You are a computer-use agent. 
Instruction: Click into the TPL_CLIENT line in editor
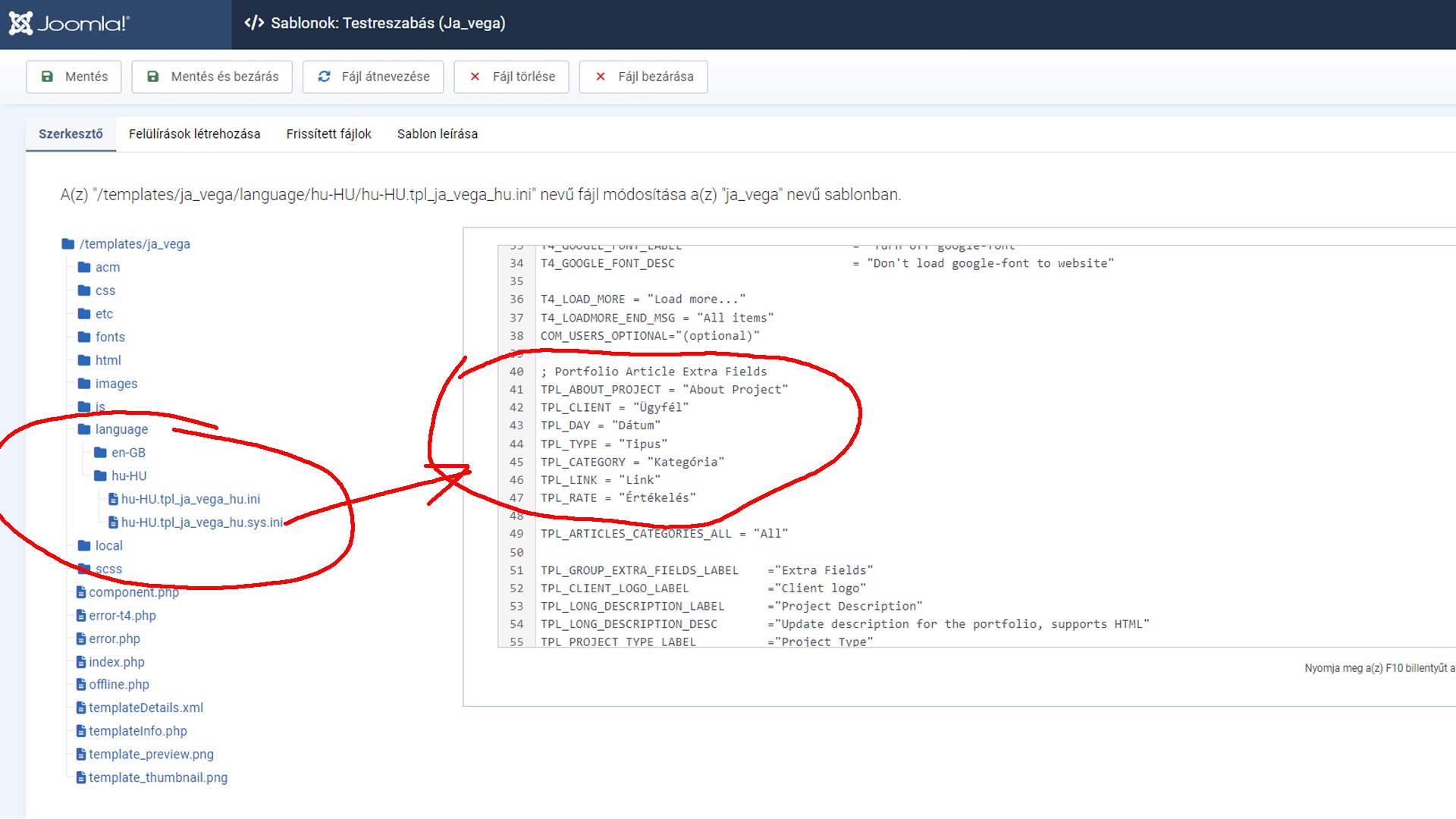pyautogui.click(x=614, y=408)
